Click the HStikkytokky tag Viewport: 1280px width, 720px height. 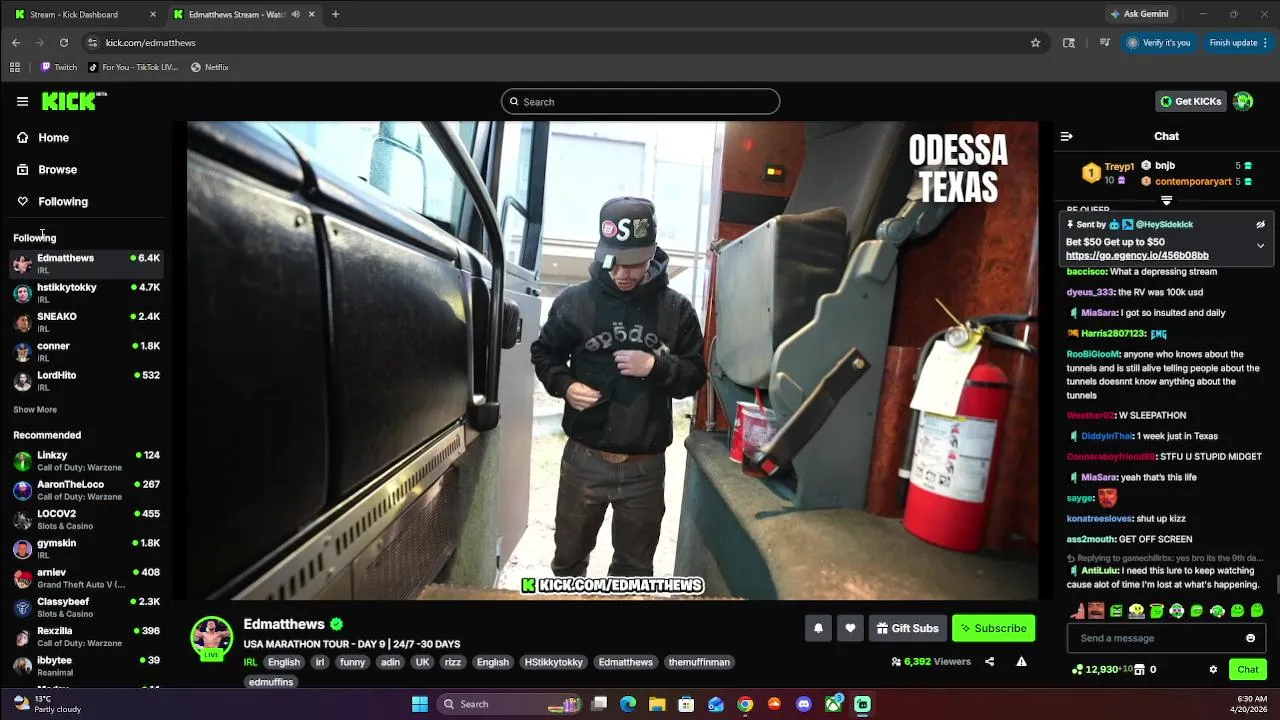coord(553,662)
